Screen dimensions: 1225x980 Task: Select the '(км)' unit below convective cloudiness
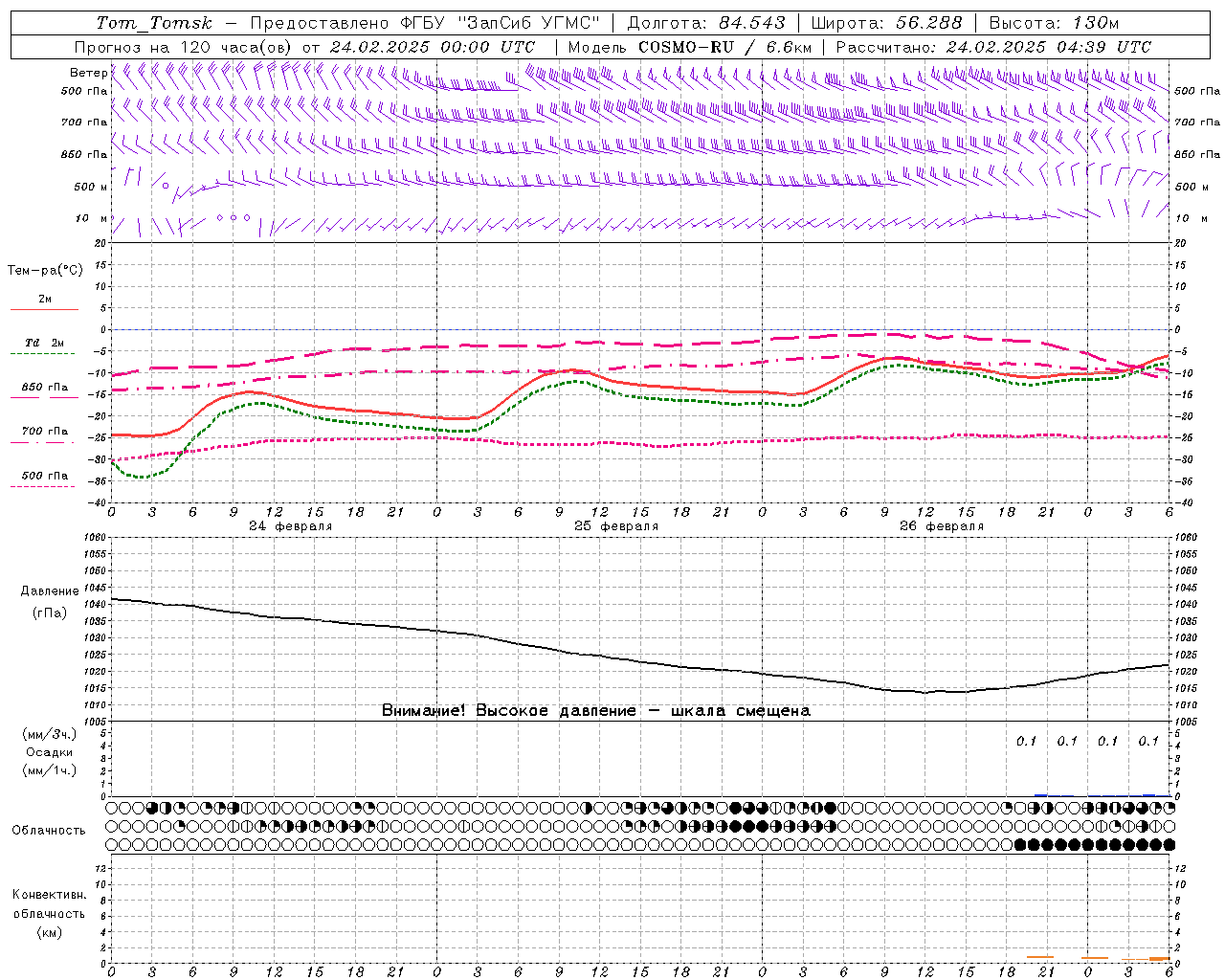pyautogui.click(x=50, y=931)
